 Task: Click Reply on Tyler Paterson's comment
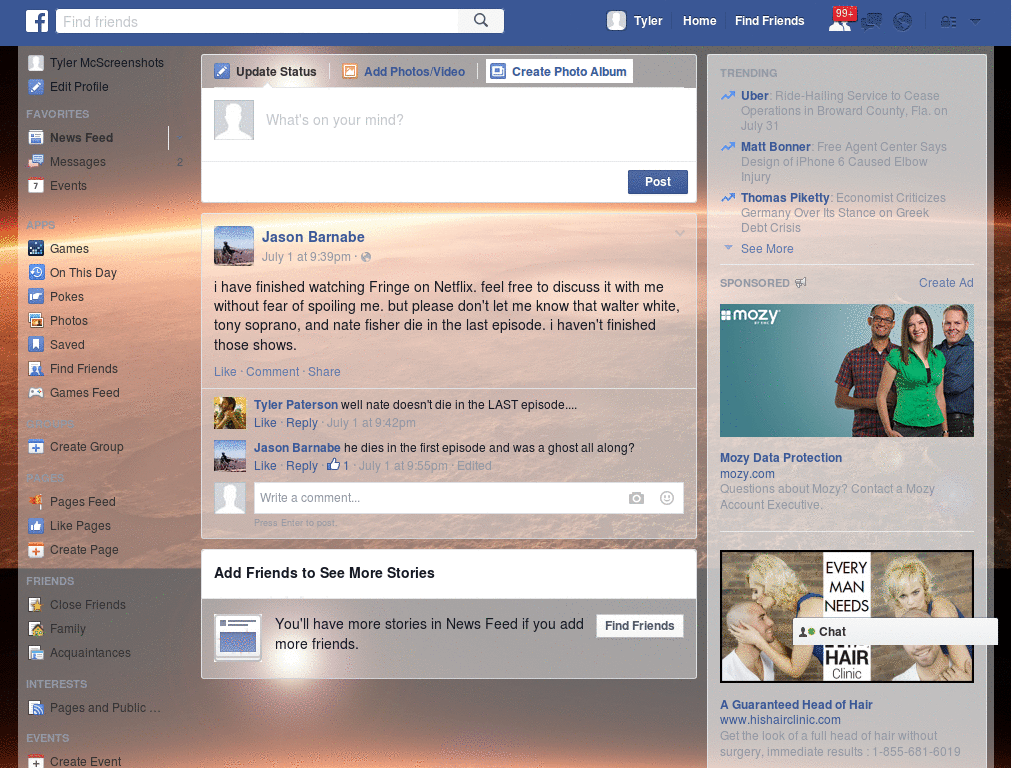[302, 423]
